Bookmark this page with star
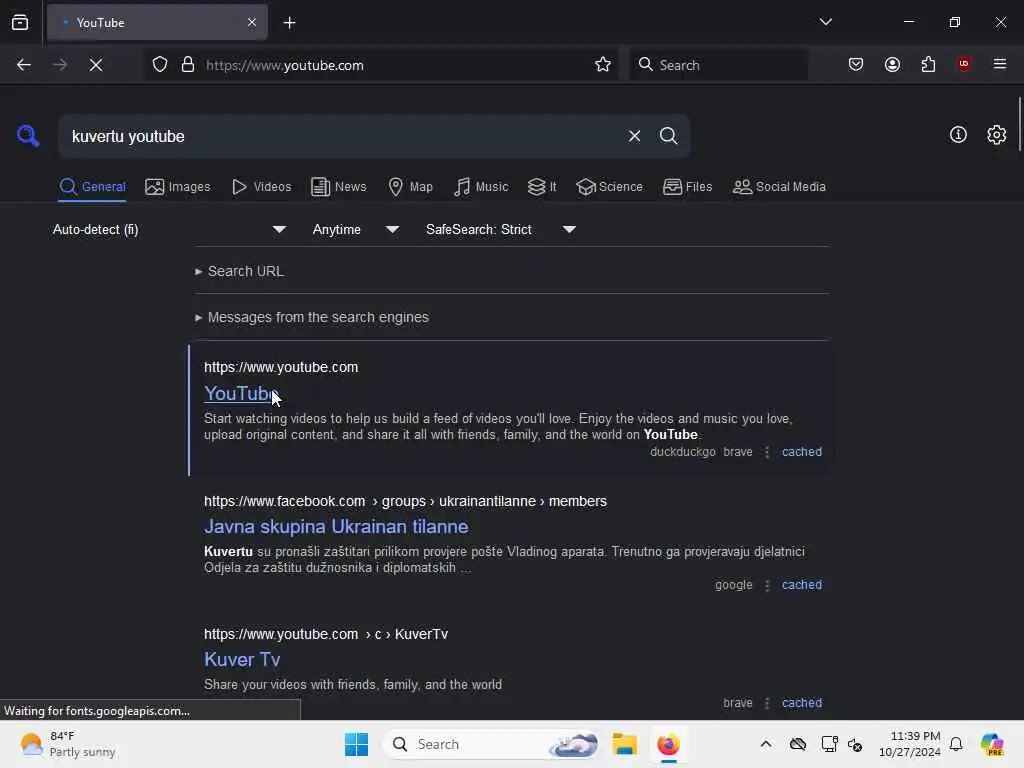Image resolution: width=1024 pixels, height=768 pixels. coord(603,65)
